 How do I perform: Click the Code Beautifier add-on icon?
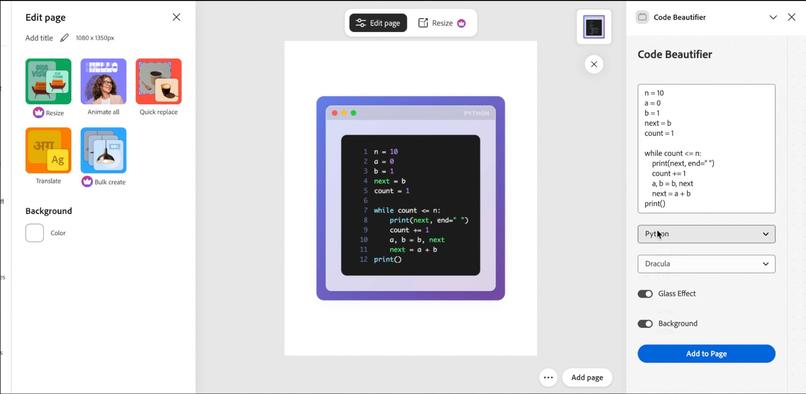coord(642,17)
